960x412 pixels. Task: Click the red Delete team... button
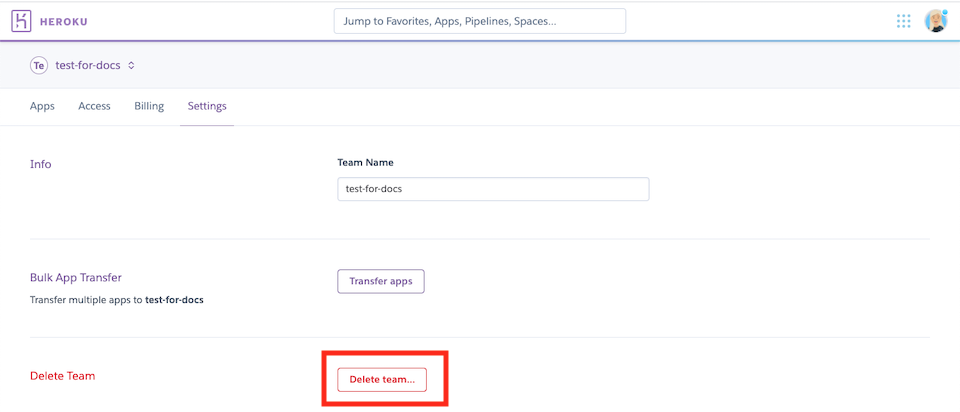[x=382, y=380]
